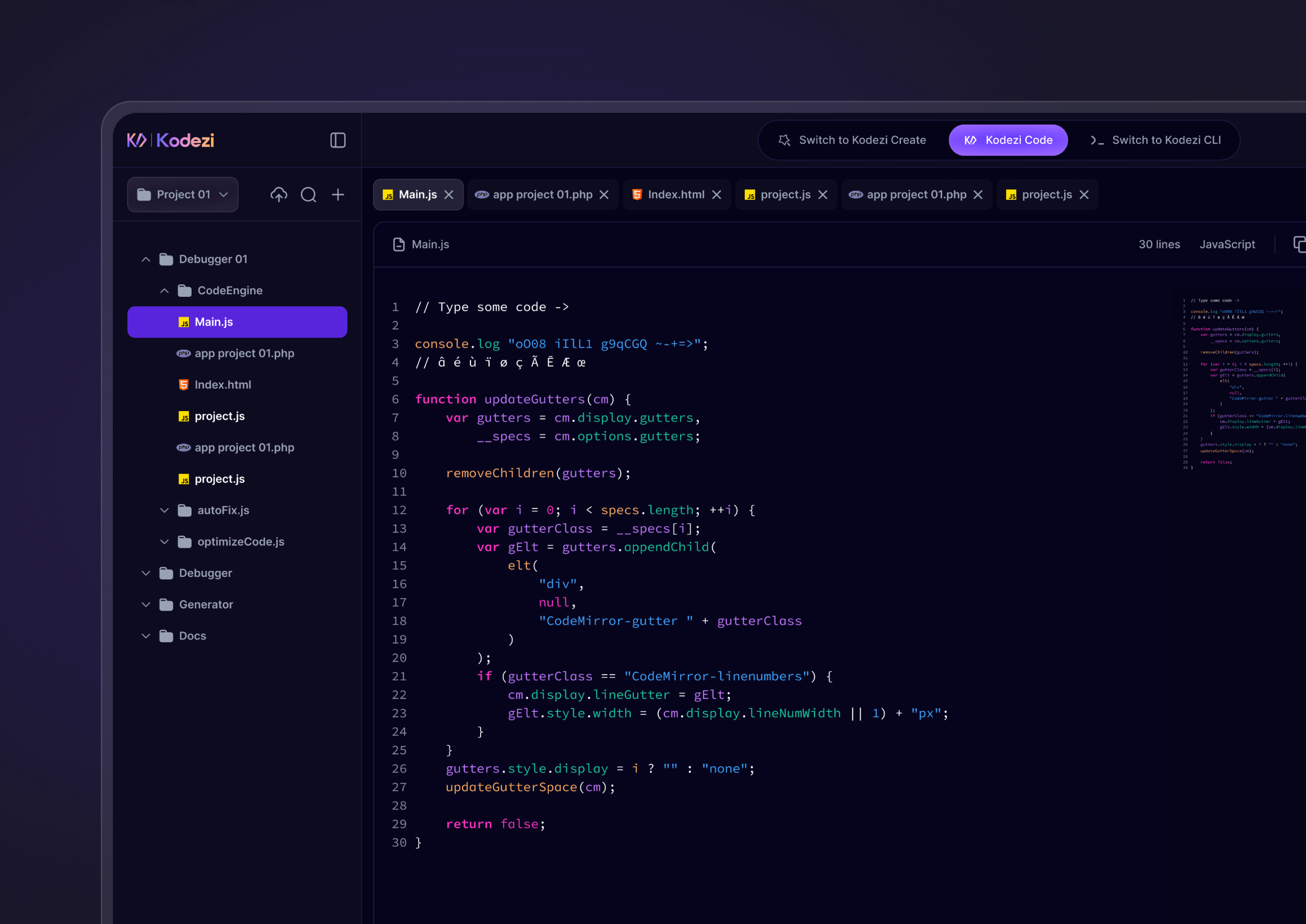Image resolution: width=1306 pixels, height=924 pixels.
Task: Create a new file with the plus icon
Action: click(338, 194)
